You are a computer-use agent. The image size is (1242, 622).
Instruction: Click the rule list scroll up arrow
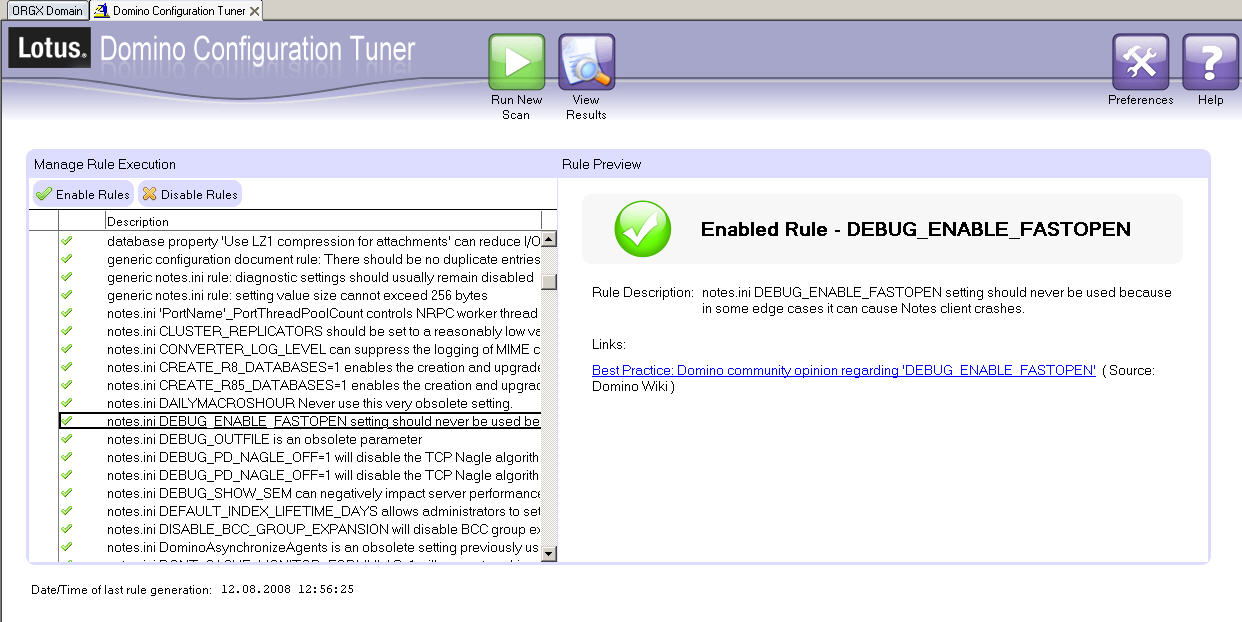point(549,239)
